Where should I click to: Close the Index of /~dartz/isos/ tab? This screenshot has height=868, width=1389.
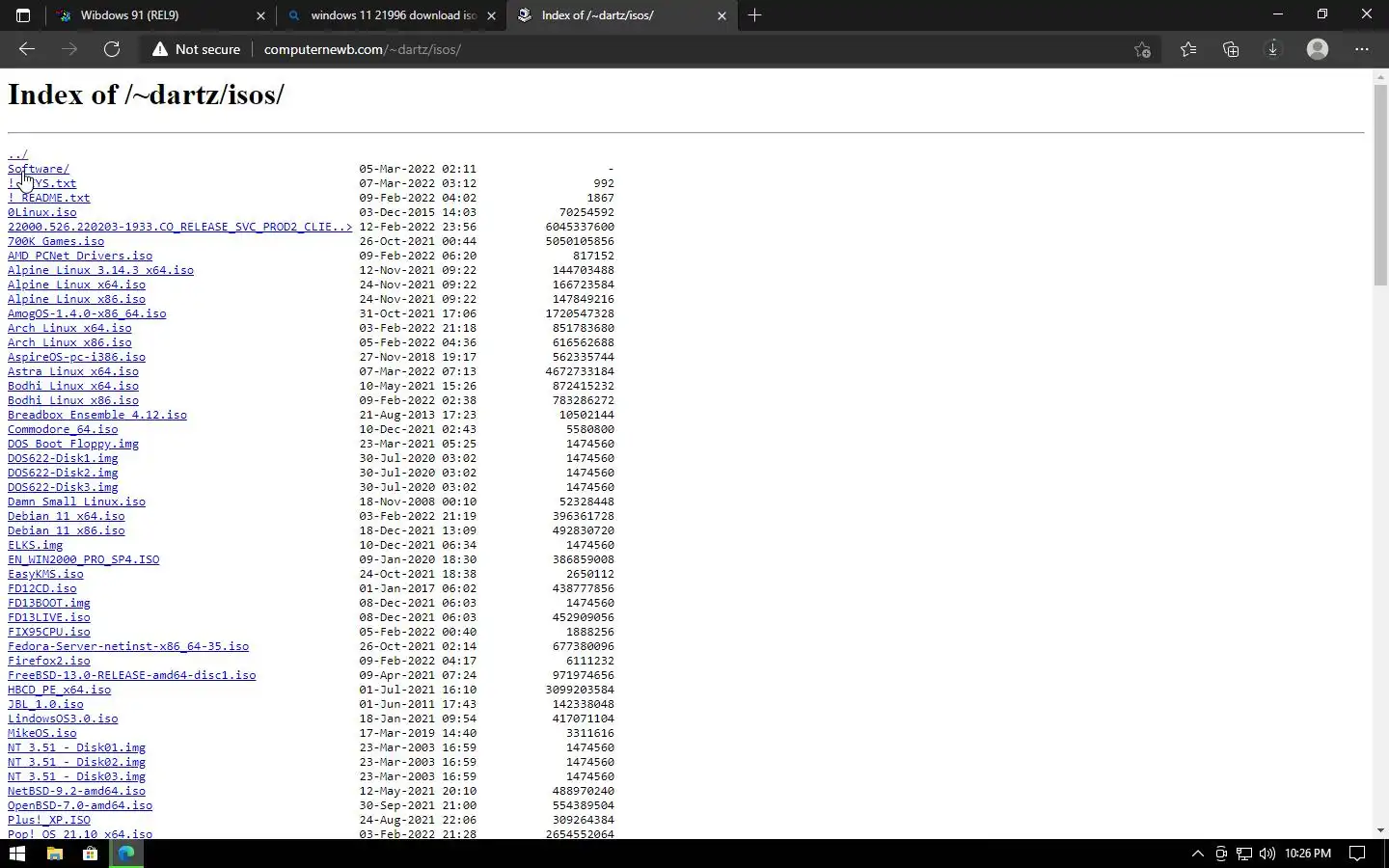(722, 15)
